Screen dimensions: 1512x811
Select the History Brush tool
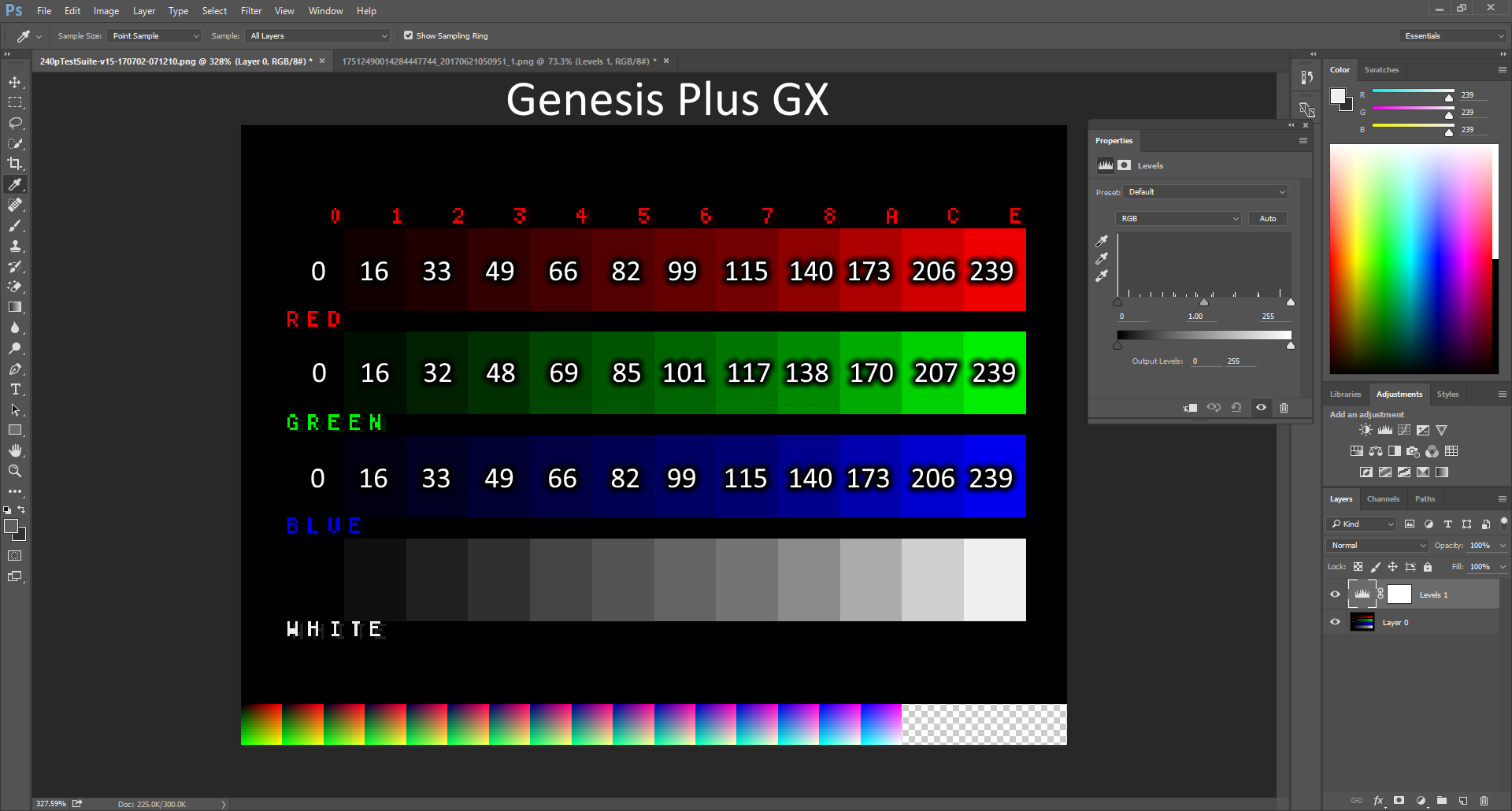pyautogui.click(x=15, y=267)
